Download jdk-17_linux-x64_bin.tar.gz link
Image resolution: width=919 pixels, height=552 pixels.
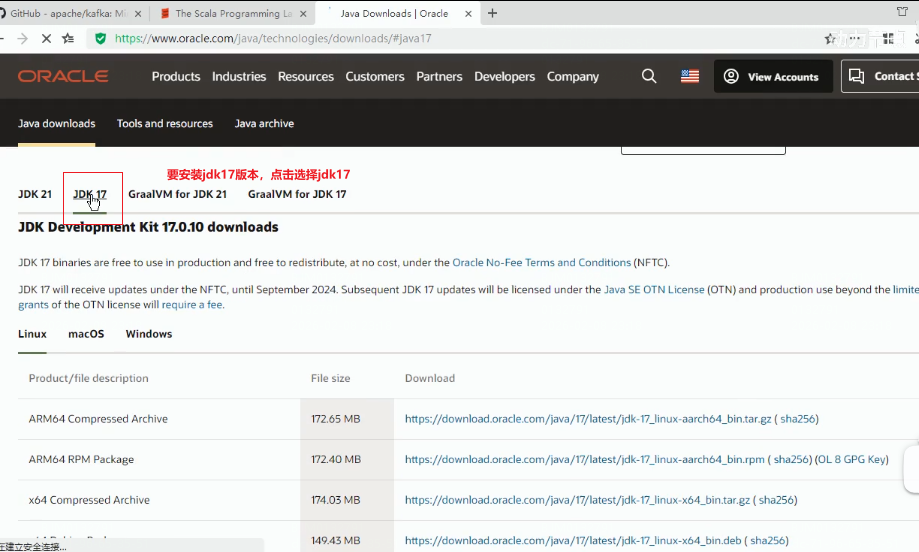[x=577, y=500]
